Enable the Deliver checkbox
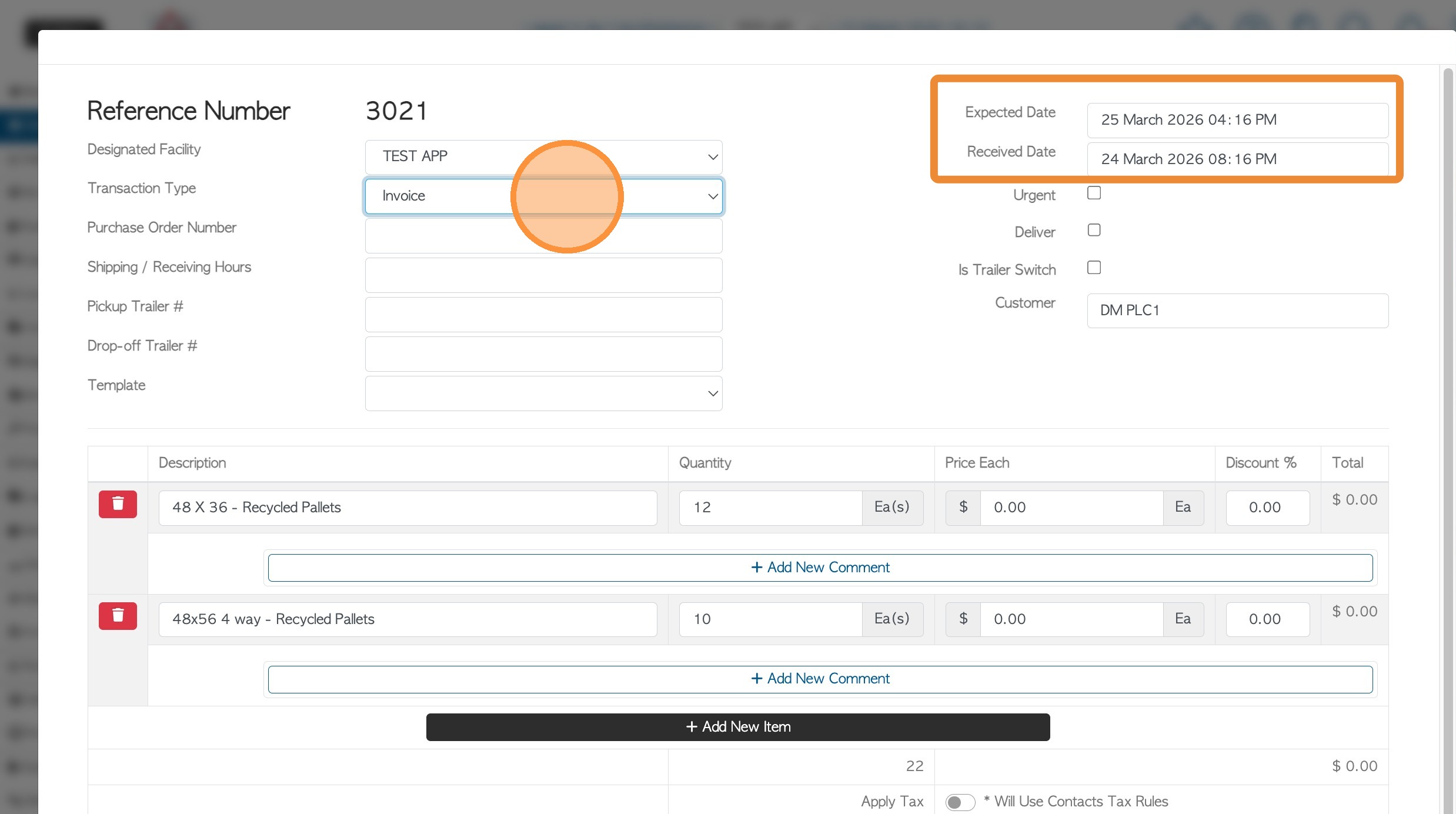 click(x=1094, y=230)
